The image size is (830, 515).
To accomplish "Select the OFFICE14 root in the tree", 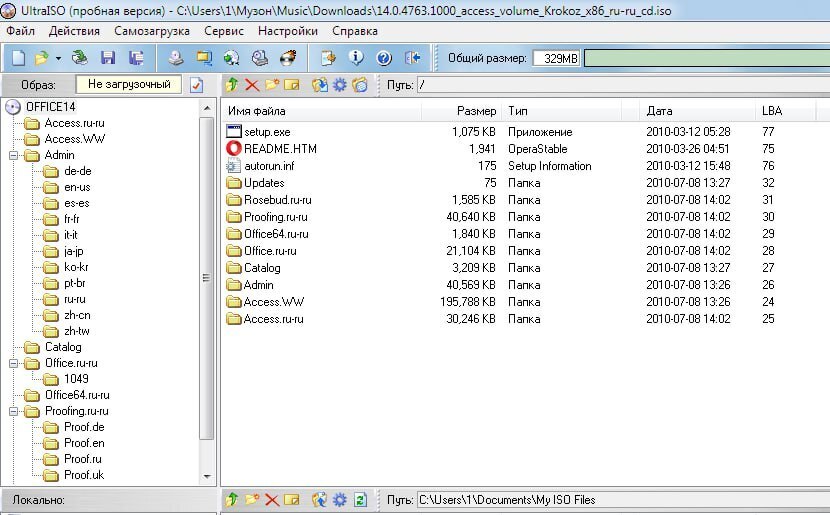I will (x=51, y=107).
